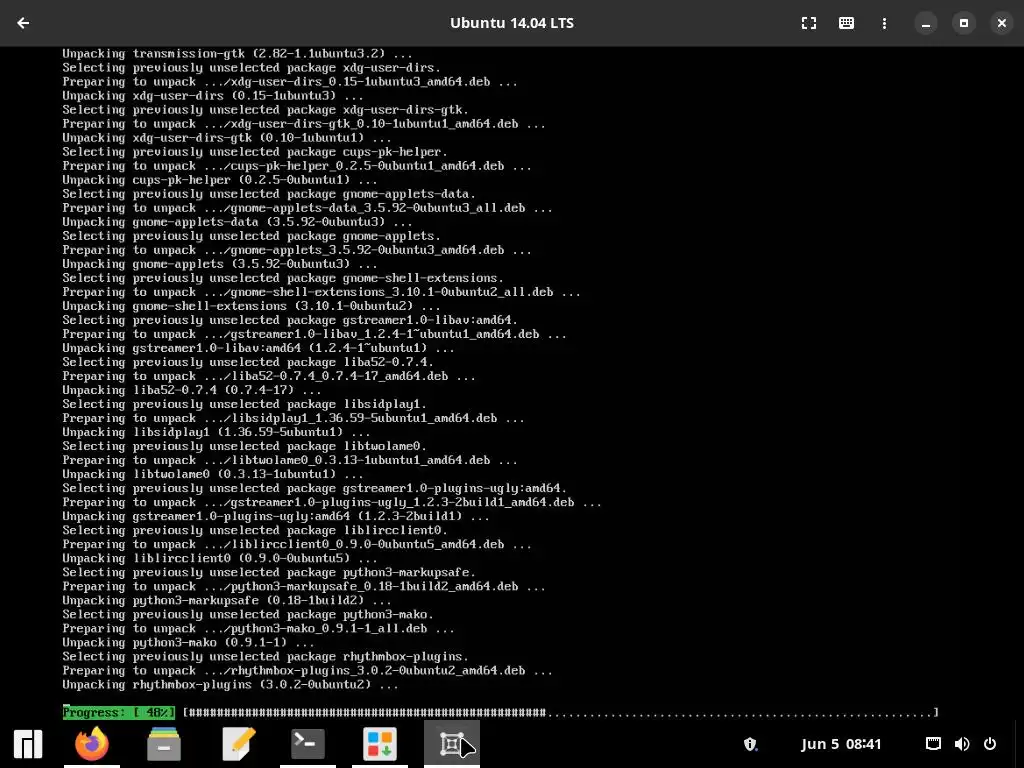Screen dimensions: 1024x768
Task: Click 'Selecting previously unselected package python3-markupsafe.' line
Action: pyautogui.click(x=268, y=572)
